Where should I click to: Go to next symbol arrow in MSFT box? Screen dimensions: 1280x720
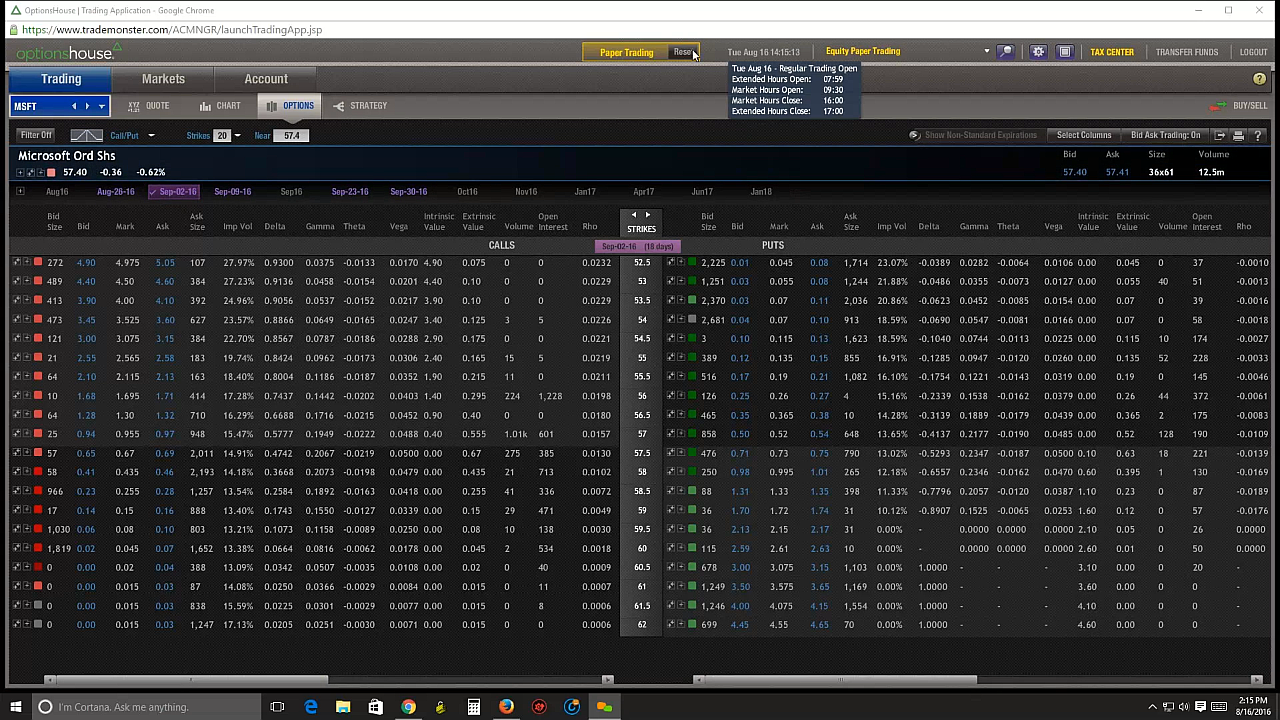point(87,106)
